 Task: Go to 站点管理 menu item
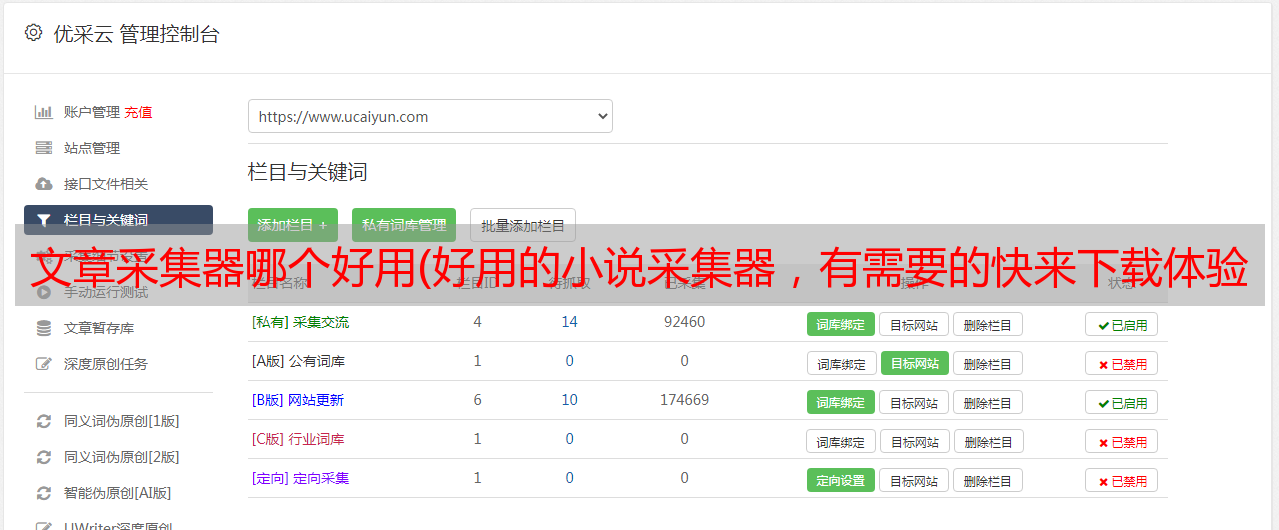[92, 148]
